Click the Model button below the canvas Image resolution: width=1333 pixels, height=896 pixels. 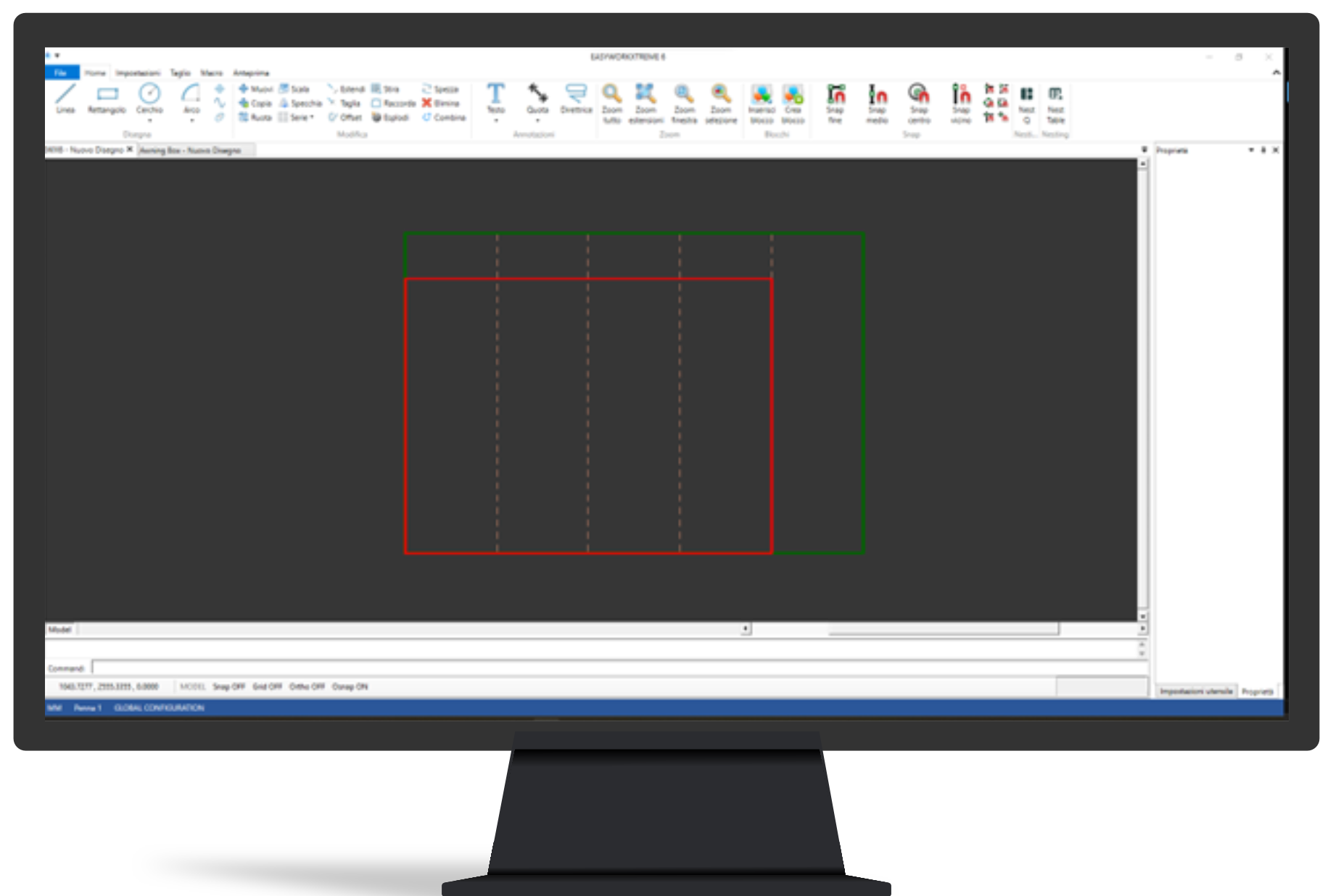(x=61, y=630)
